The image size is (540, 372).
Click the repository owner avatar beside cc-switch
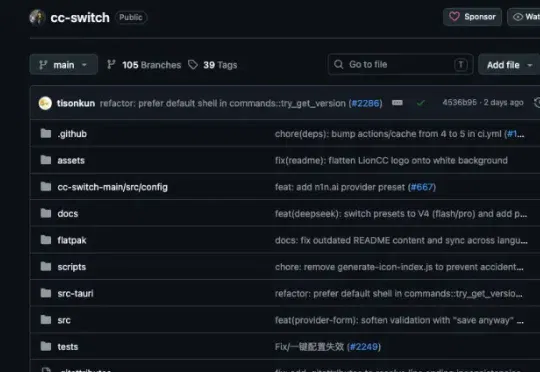(x=37, y=17)
